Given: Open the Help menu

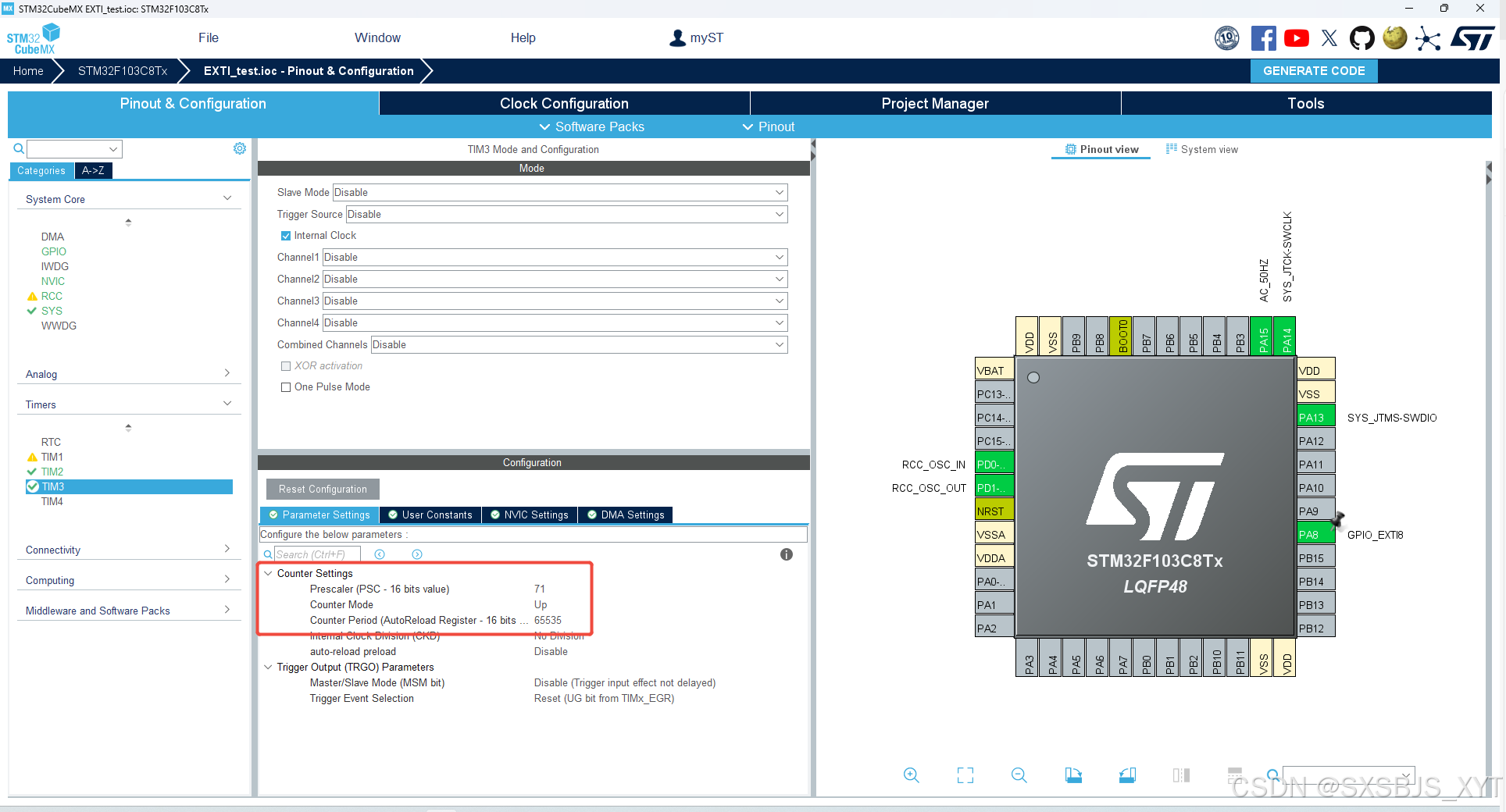Looking at the screenshot, I should click(x=523, y=37).
